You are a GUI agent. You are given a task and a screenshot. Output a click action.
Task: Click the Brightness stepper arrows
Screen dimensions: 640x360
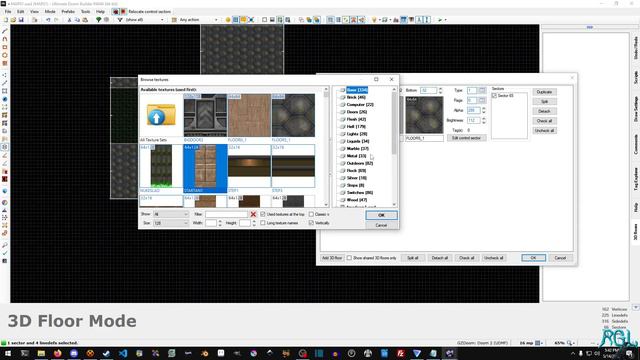[x=484, y=120]
